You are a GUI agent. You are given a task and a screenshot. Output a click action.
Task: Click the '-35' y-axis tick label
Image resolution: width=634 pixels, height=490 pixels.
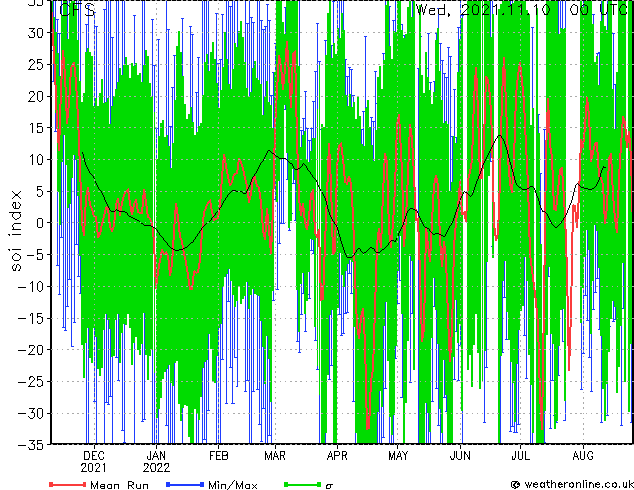pyautogui.click(x=30, y=445)
